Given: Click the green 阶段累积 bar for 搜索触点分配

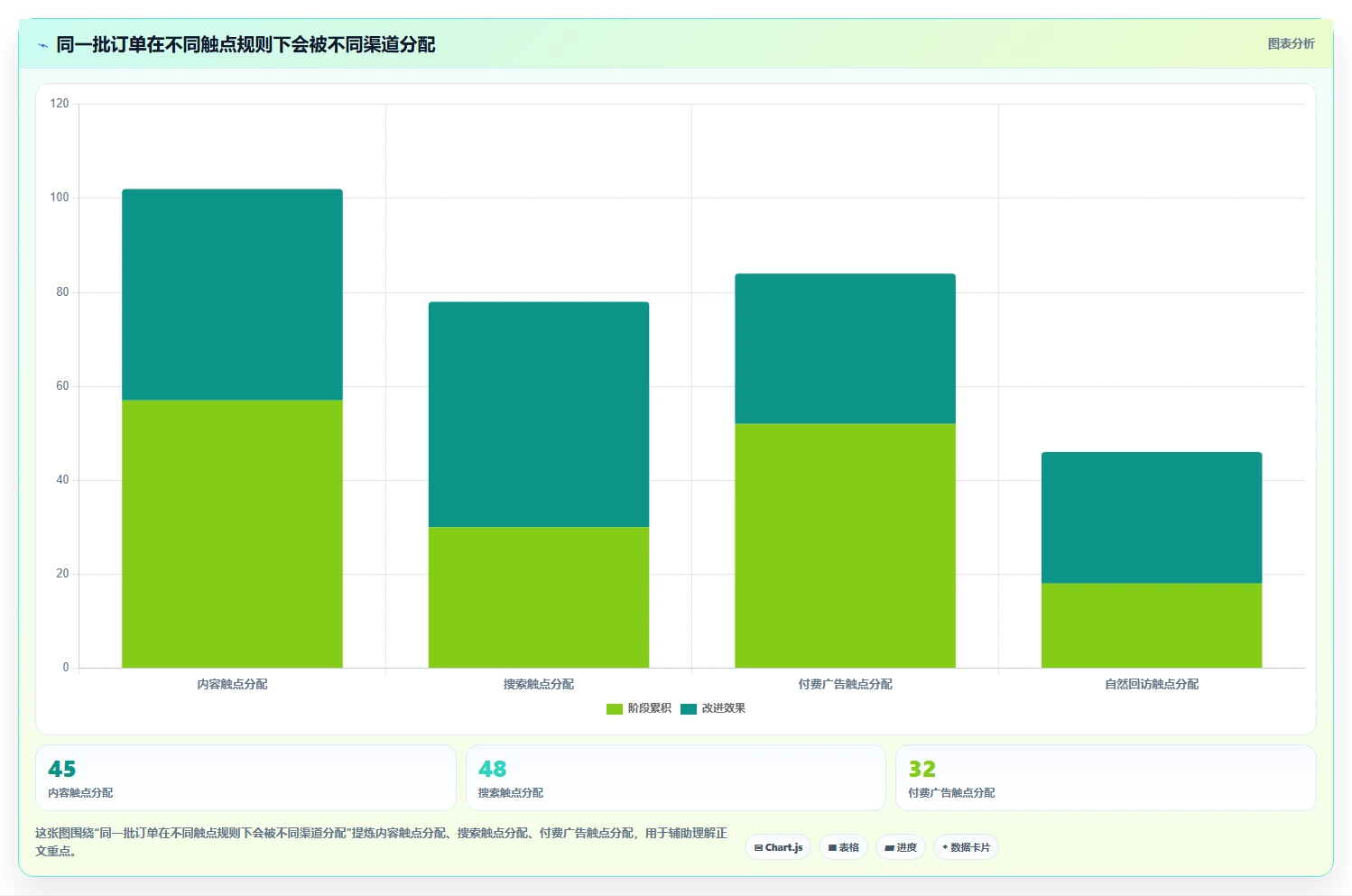Looking at the screenshot, I should 539,597.
